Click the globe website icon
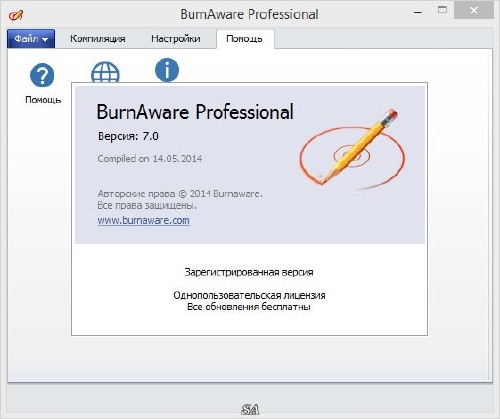Screen dimensions: 500x419 coord(105,72)
